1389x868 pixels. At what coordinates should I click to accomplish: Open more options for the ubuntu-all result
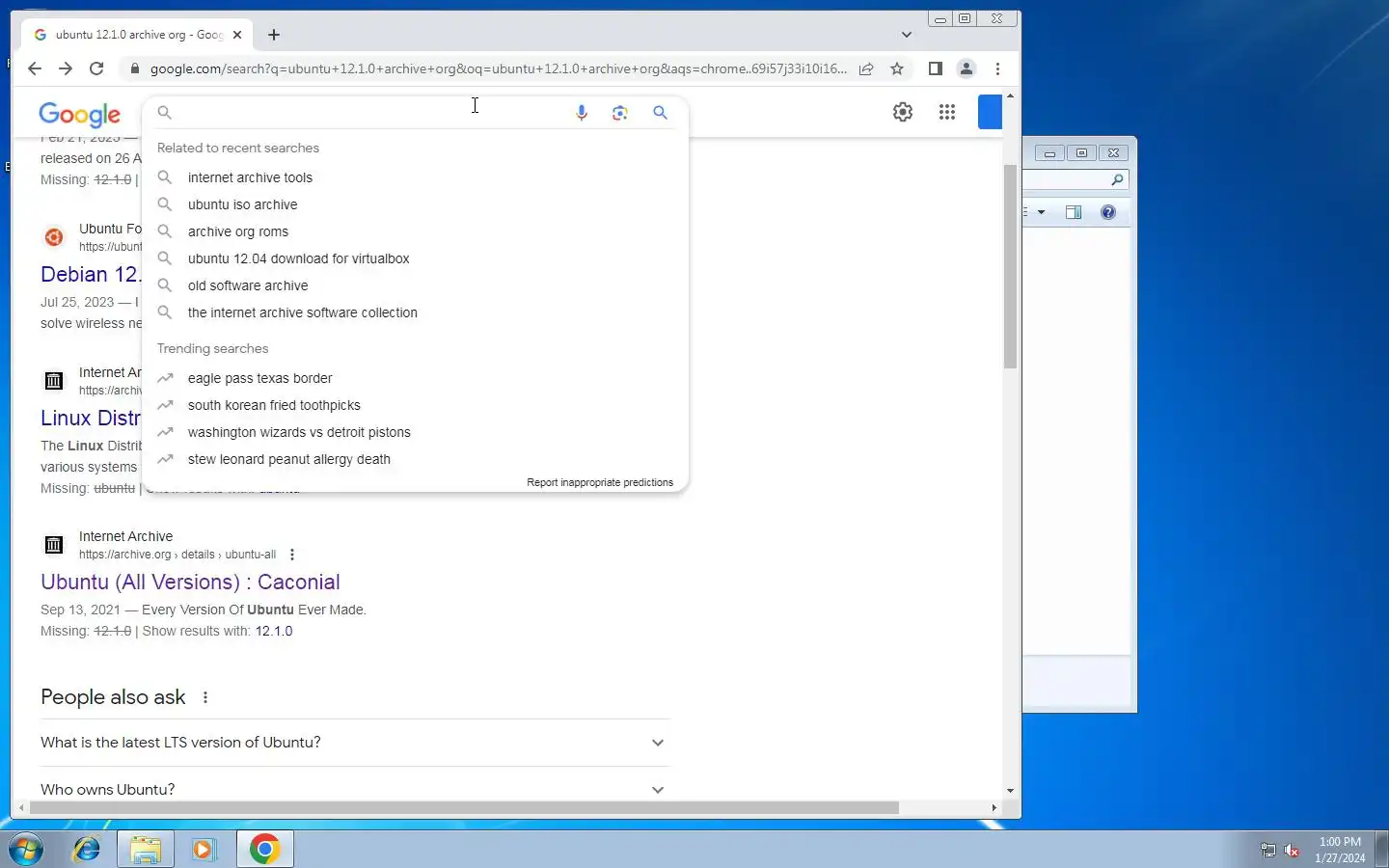tap(292, 555)
